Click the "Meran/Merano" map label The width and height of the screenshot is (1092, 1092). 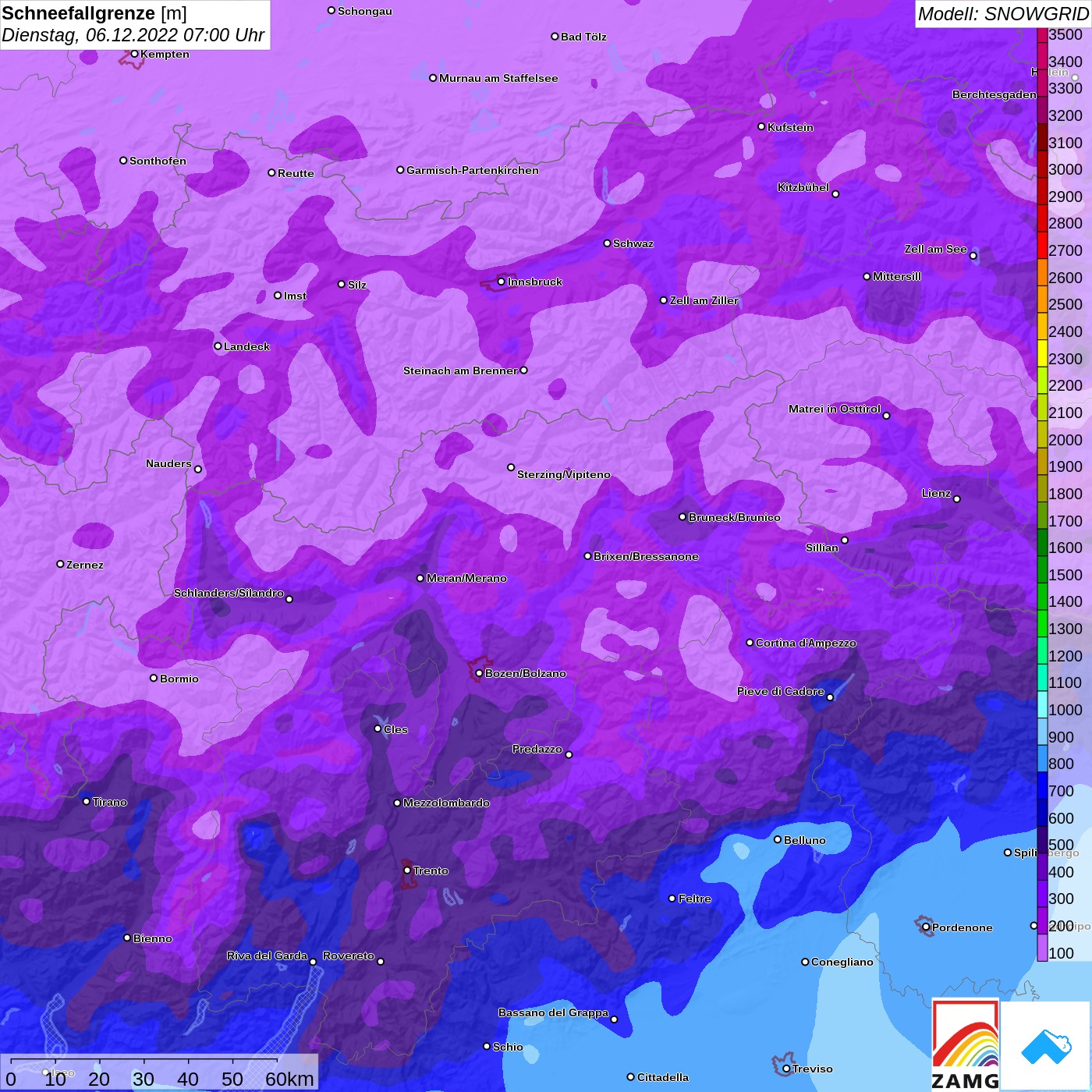[x=466, y=578]
